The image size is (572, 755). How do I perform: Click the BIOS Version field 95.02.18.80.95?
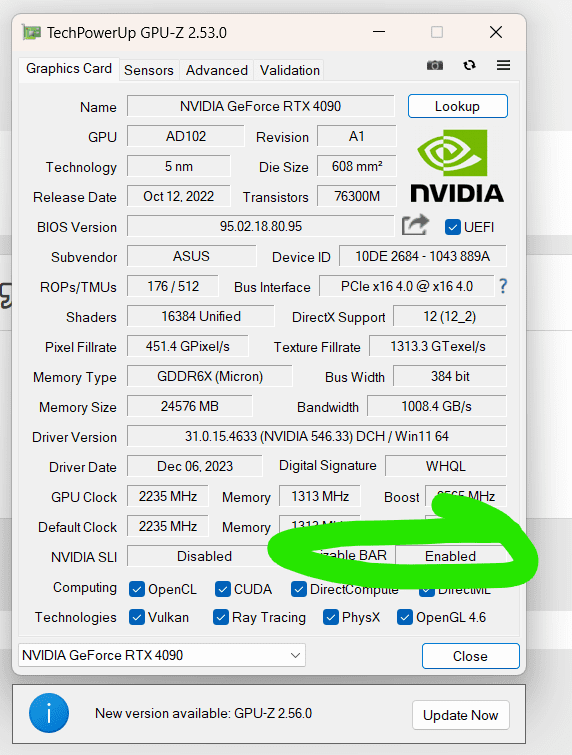260,226
